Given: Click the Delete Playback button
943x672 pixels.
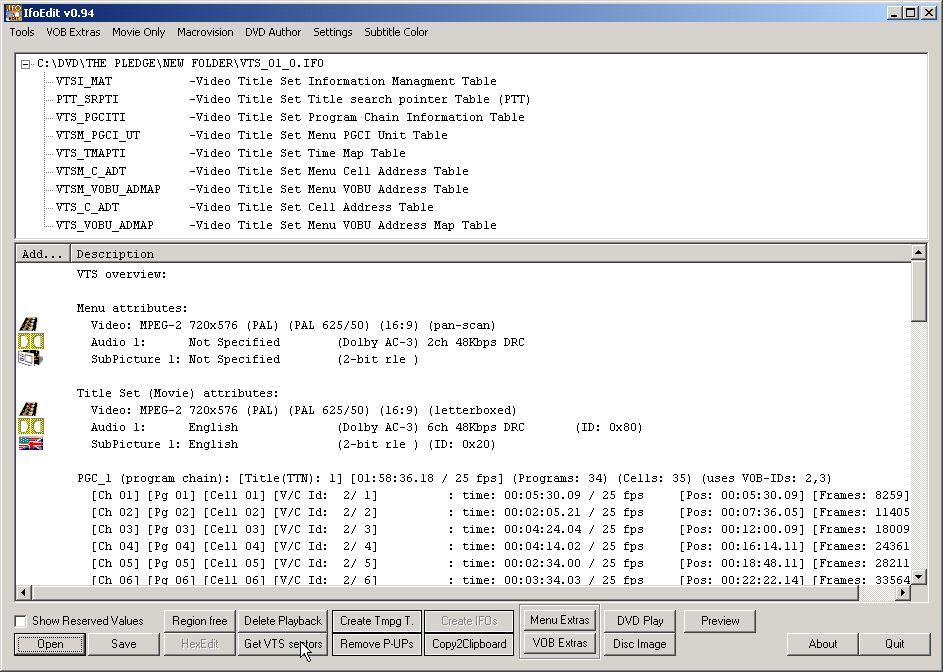Looking at the screenshot, I should (x=283, y=621).
